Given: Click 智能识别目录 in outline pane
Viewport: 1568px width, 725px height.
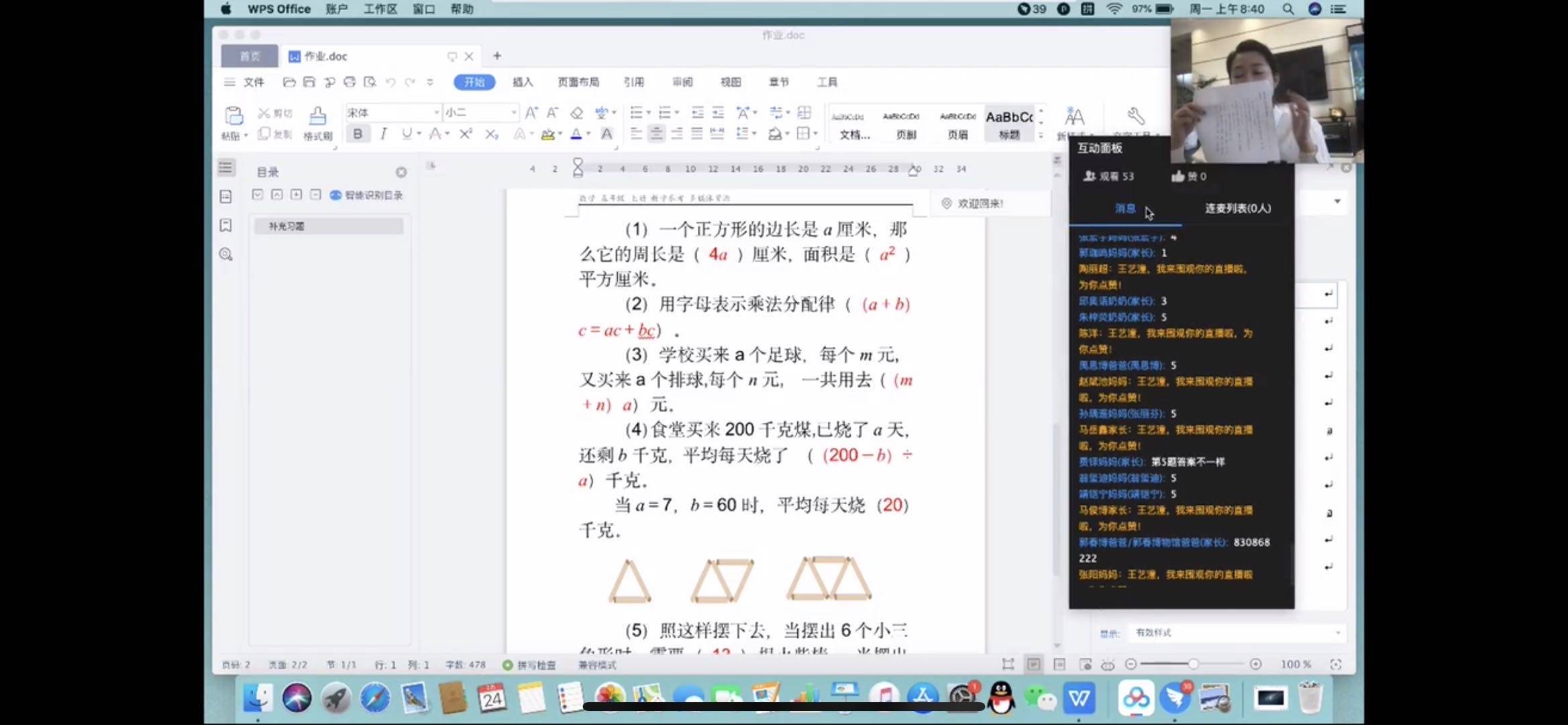Looking at the screenshot, I should [x=367, y=195].
